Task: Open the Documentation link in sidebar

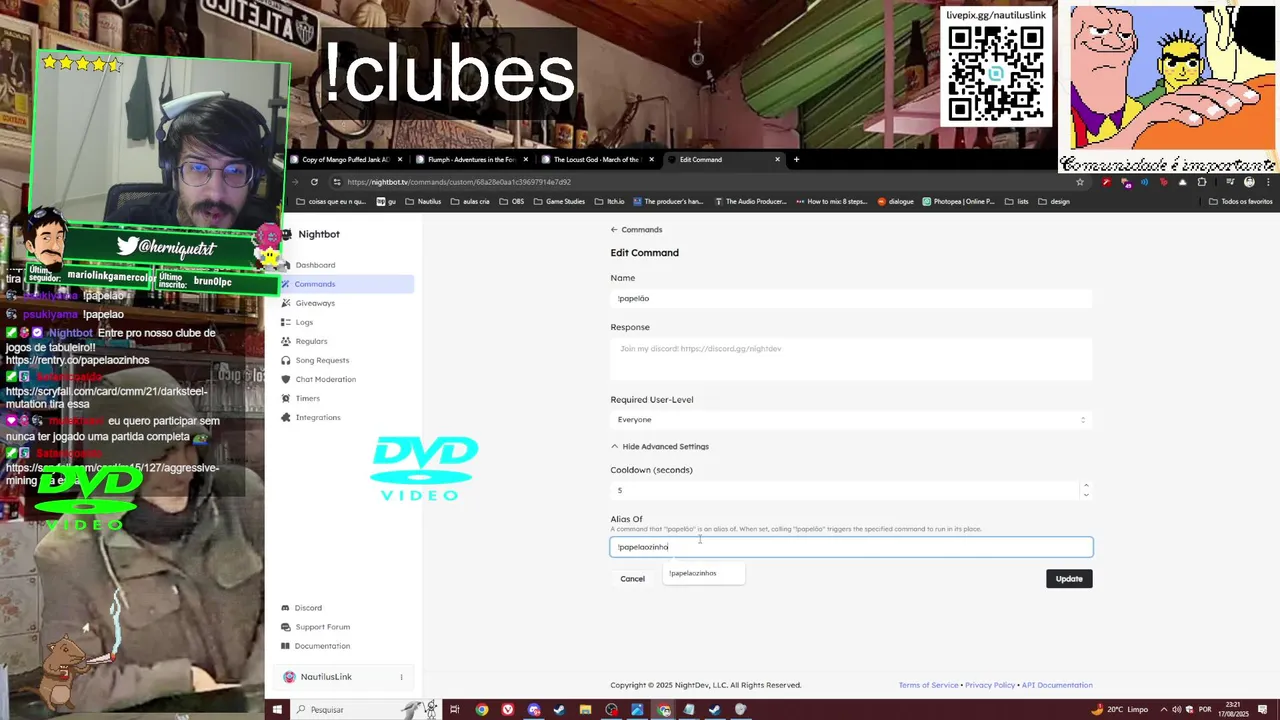Action: tap(322, 646)
